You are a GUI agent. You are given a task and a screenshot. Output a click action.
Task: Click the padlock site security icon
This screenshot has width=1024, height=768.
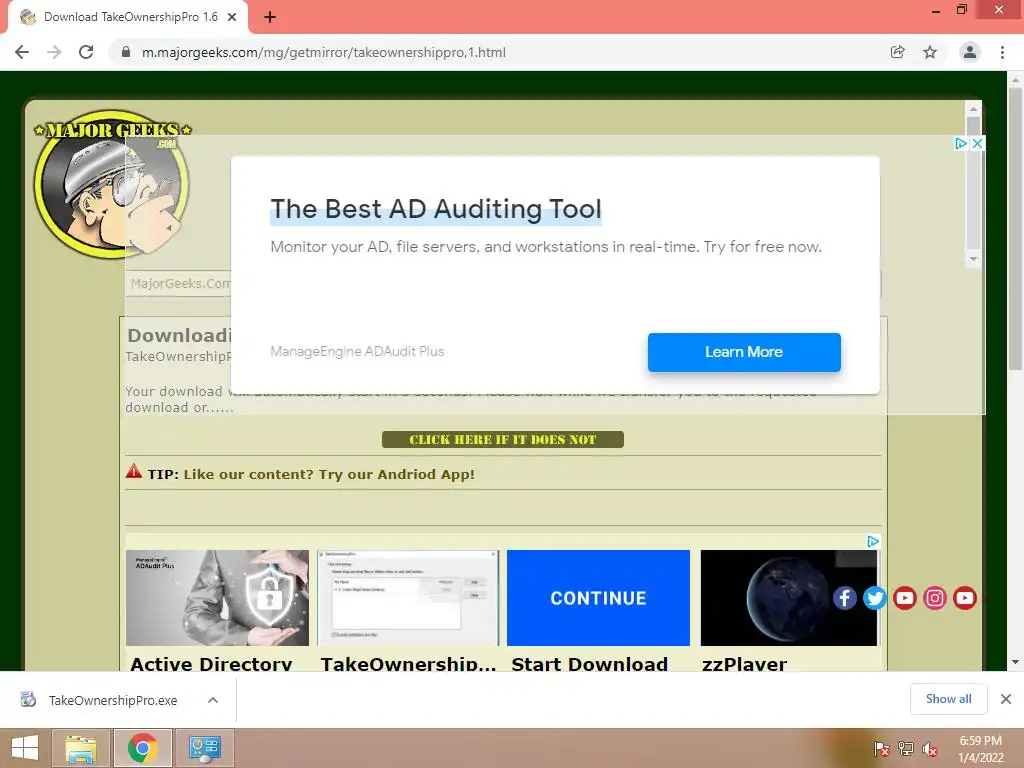(126, 52)
